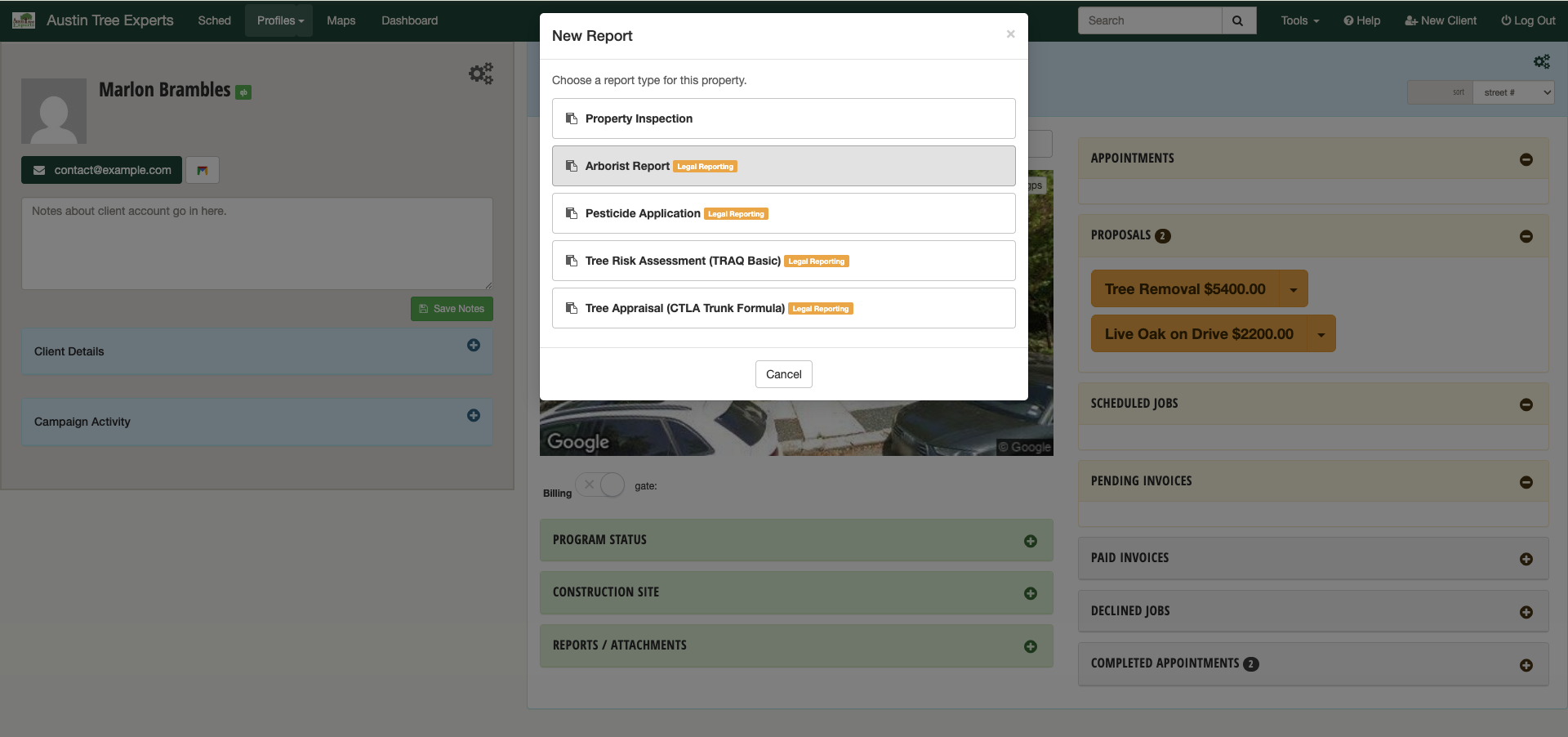Toggle the Billing switch
The height and width of the screenshot is (737, 1568).
click(x=600, y=485)
